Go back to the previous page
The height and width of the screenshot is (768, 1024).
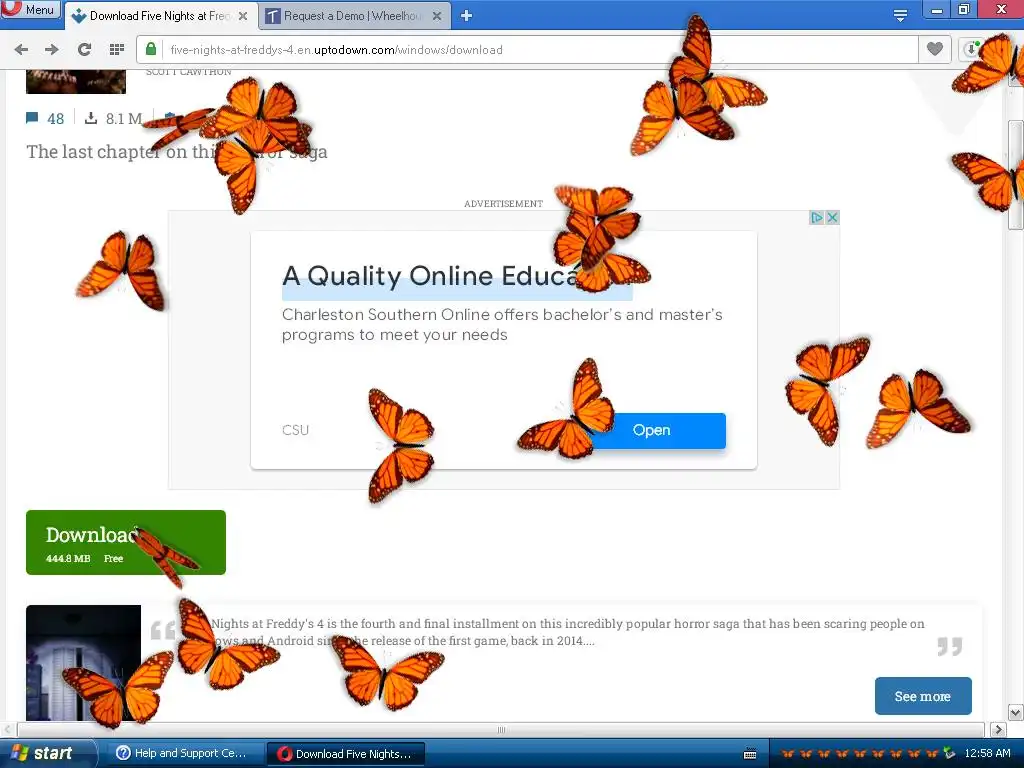point(21,50)
